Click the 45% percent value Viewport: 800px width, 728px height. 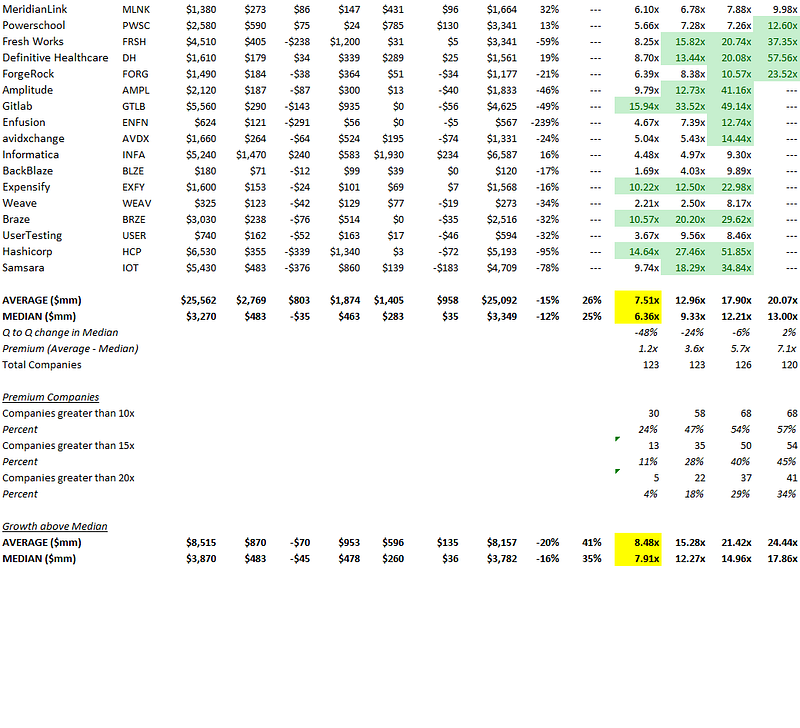point(786,462)
